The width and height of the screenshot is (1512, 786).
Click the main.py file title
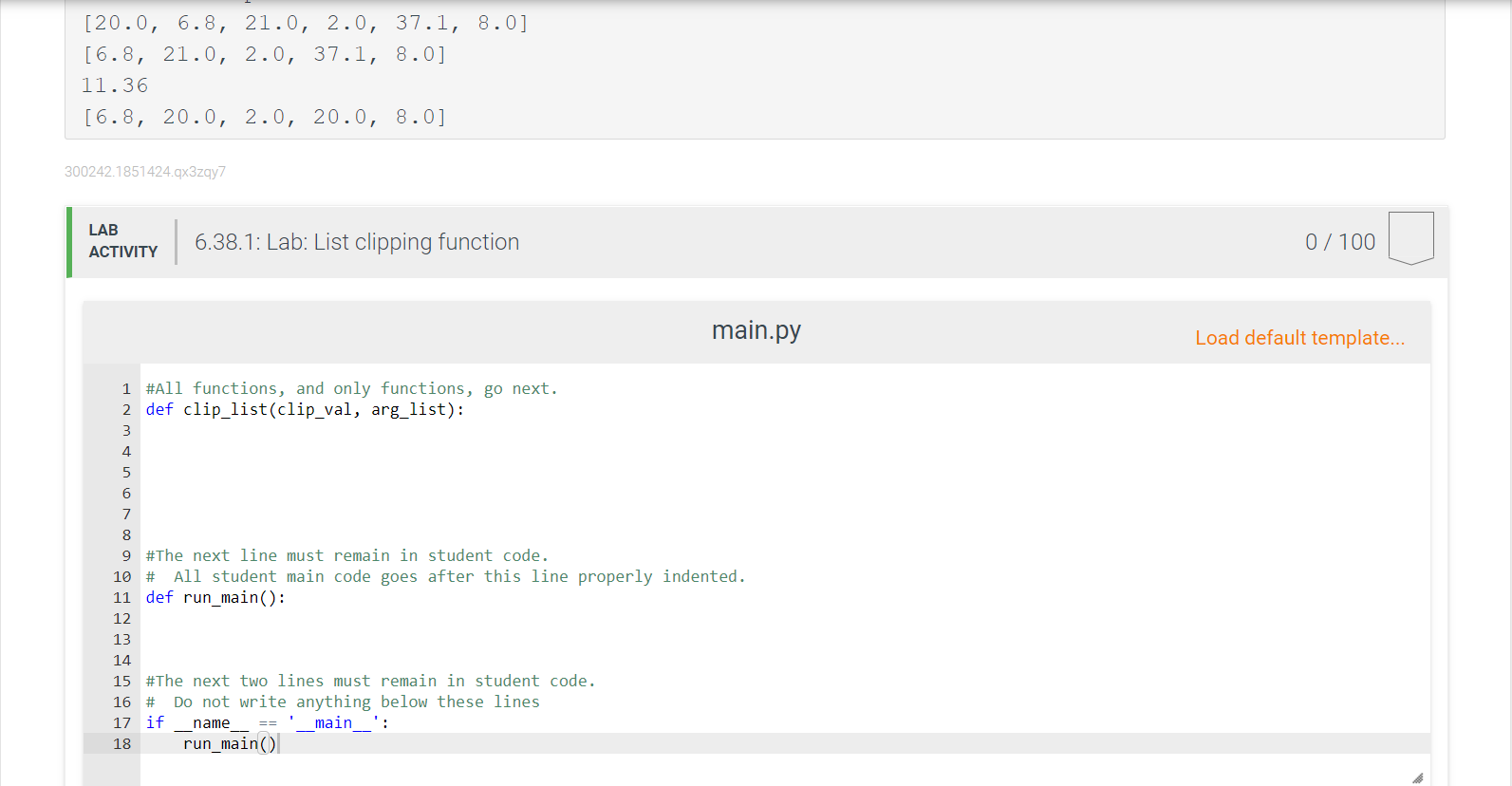(756, 330)
